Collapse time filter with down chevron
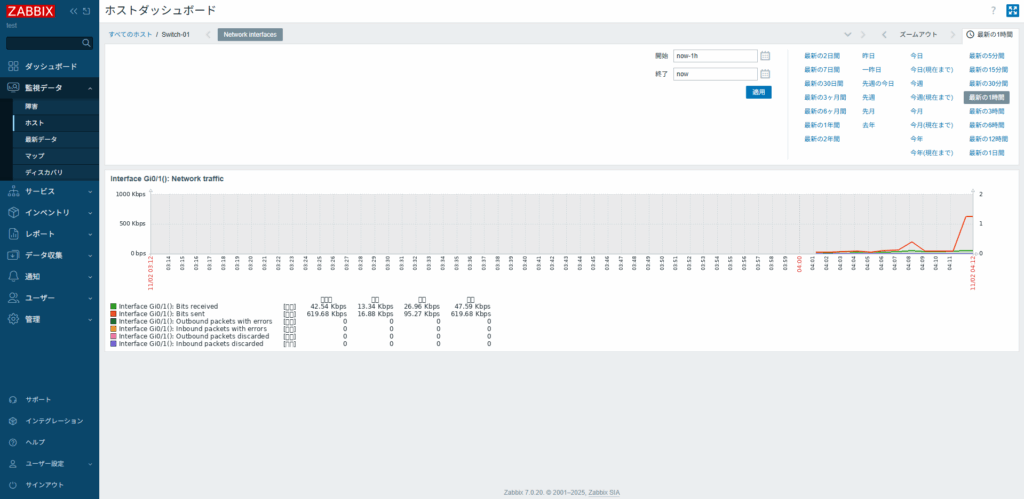 (848, 34)
